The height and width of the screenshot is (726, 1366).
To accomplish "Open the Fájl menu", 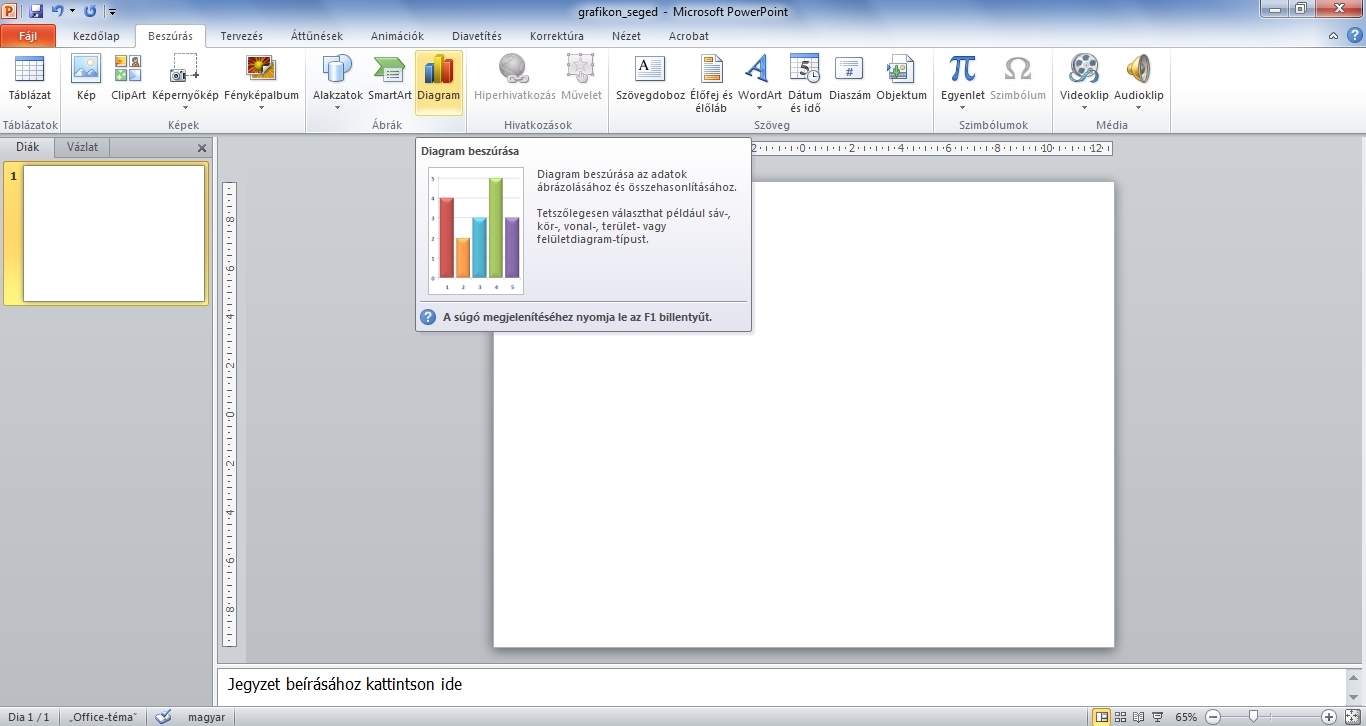I will coord(28,35).
